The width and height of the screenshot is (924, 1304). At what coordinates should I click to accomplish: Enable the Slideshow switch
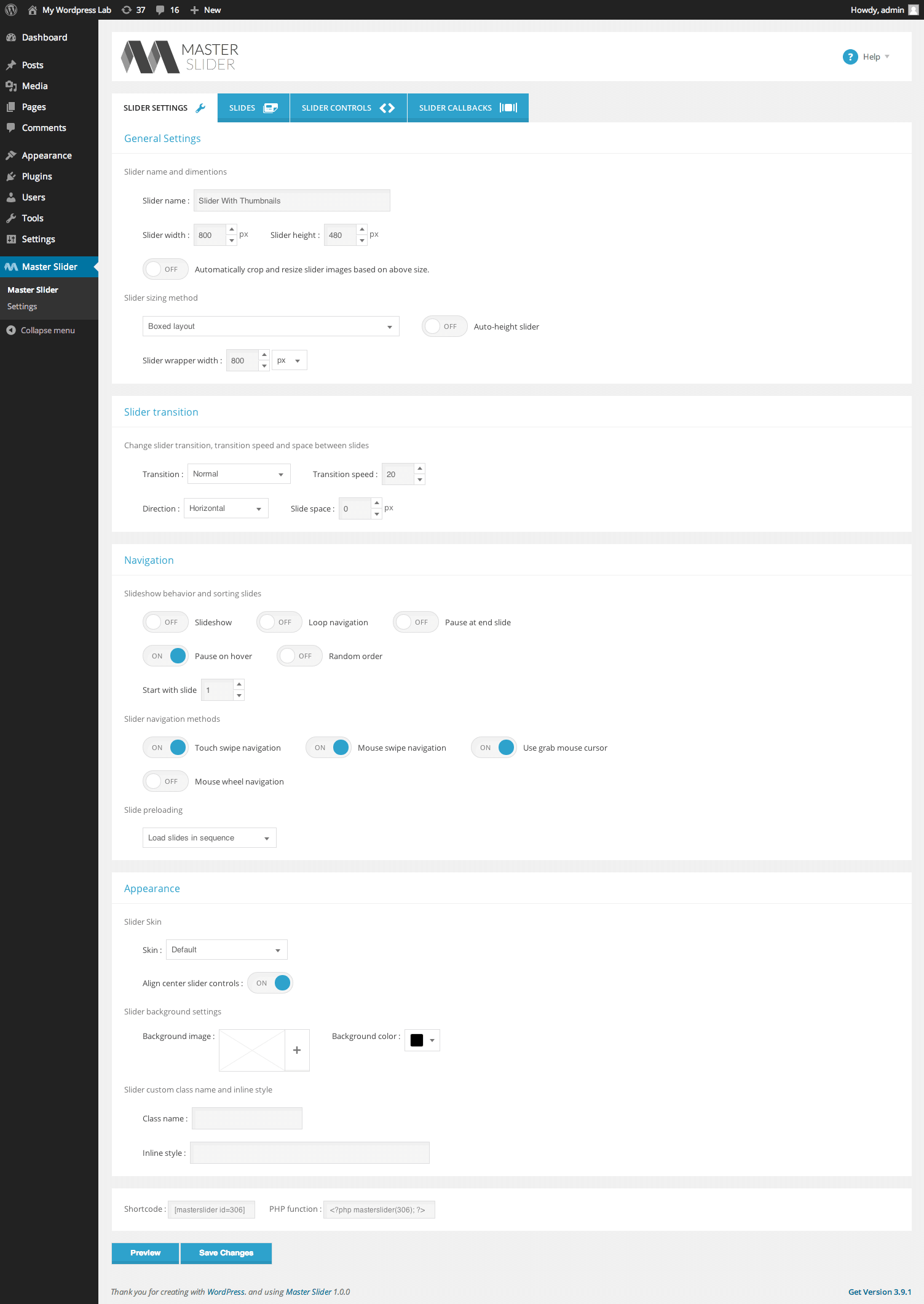point(165,622)
